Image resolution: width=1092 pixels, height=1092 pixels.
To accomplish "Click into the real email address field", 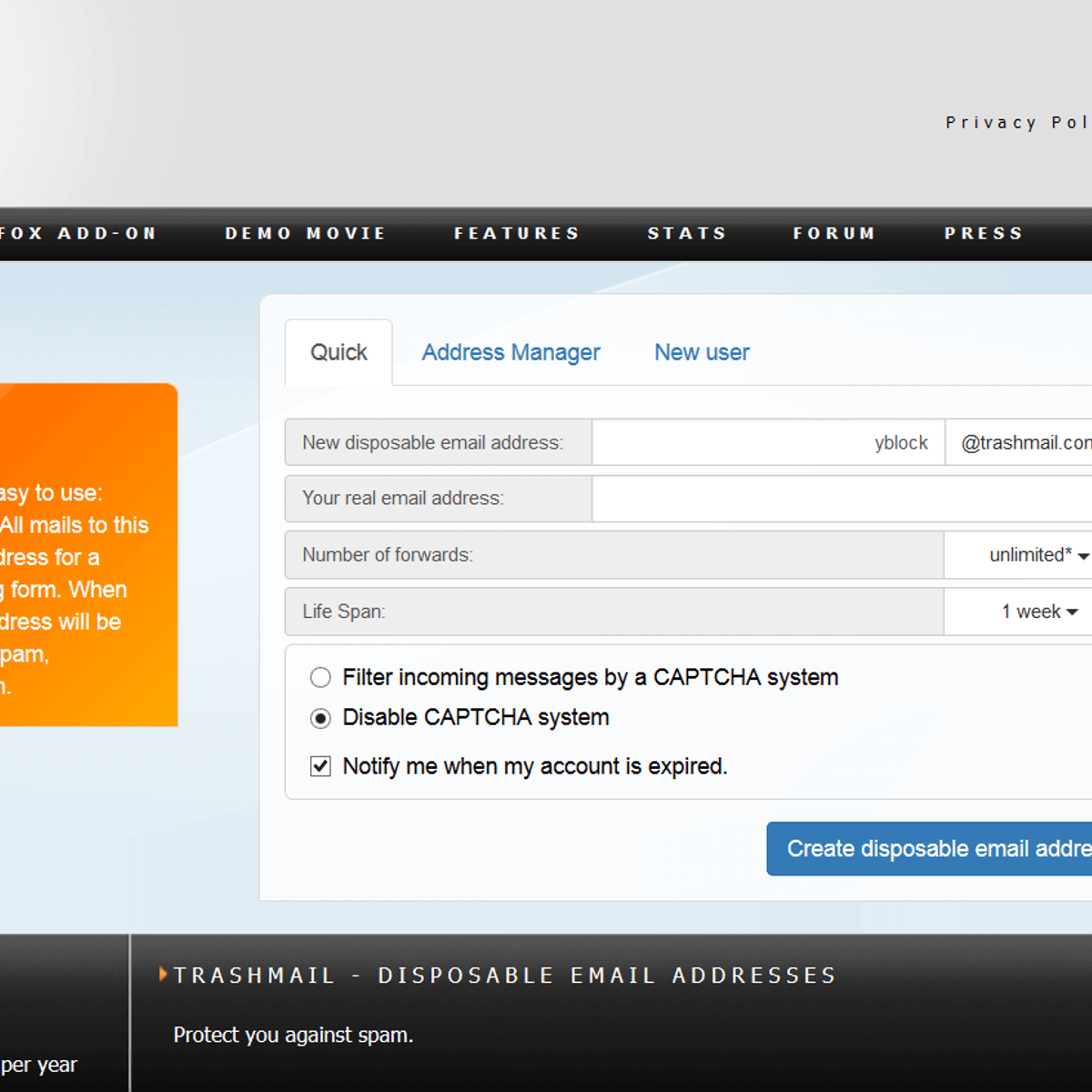I will point(841,499).
